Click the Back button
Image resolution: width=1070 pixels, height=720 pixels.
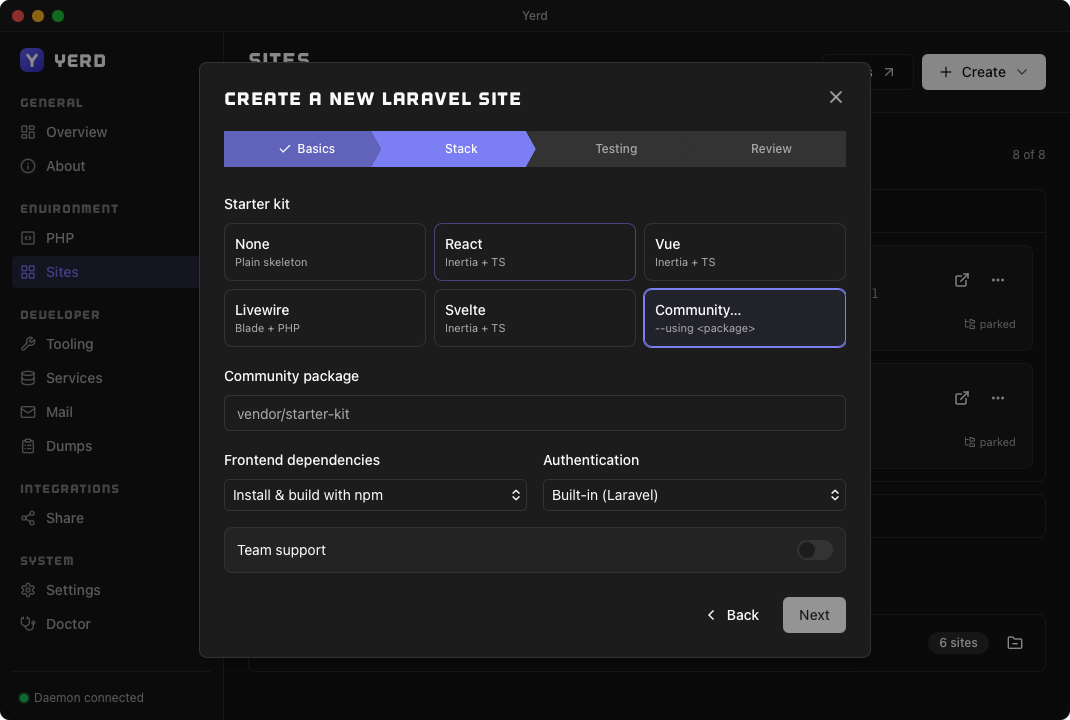(x=732, y=615)
